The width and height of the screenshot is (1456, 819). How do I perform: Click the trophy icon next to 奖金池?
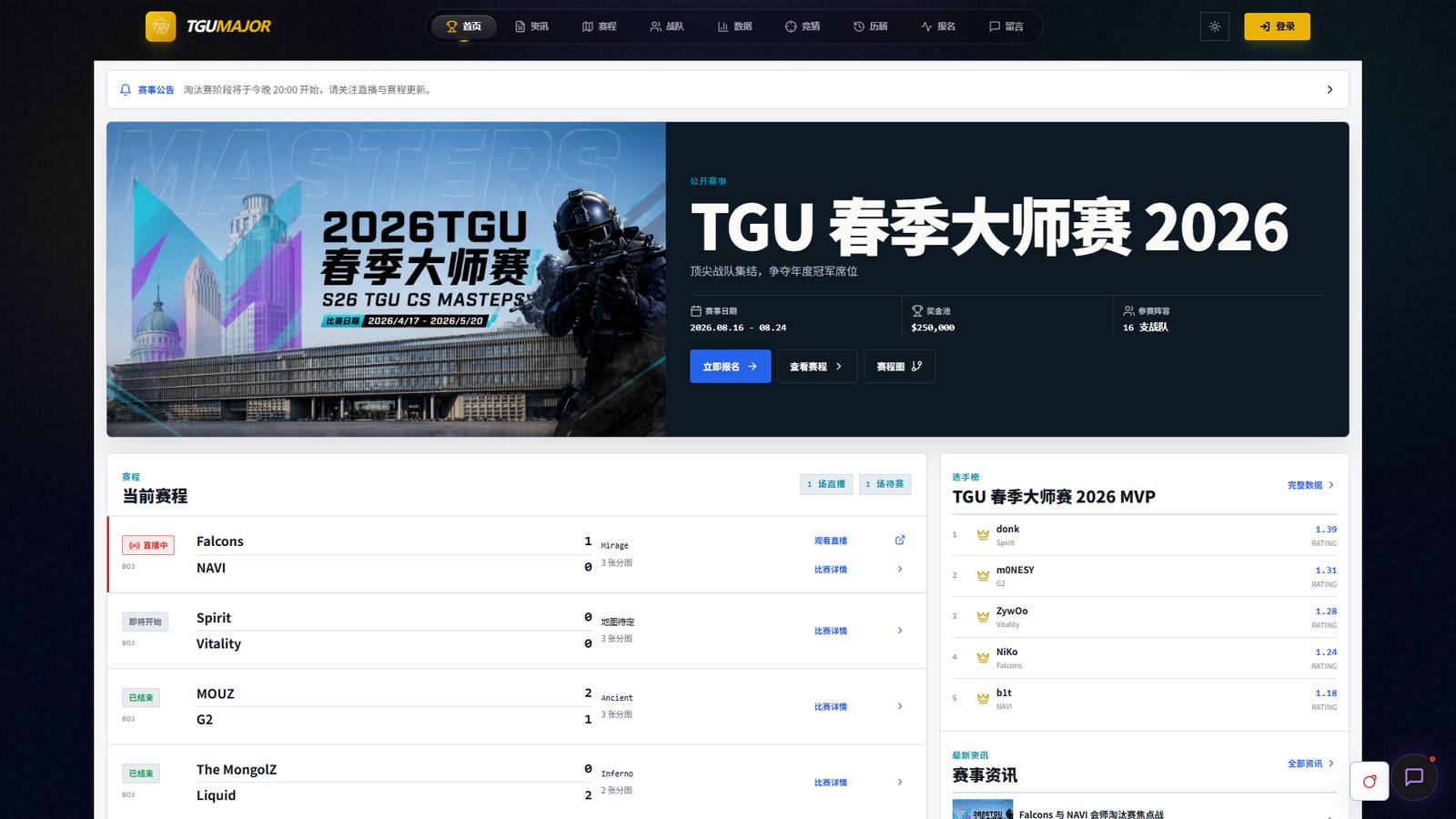[x=917, y=311]
